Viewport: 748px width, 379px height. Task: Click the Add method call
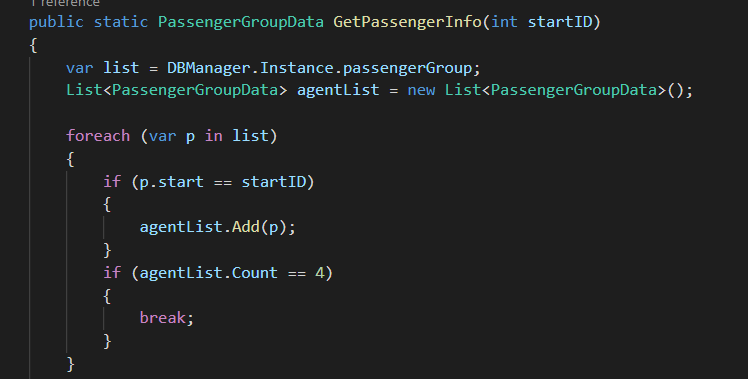(x=246, y=227)
